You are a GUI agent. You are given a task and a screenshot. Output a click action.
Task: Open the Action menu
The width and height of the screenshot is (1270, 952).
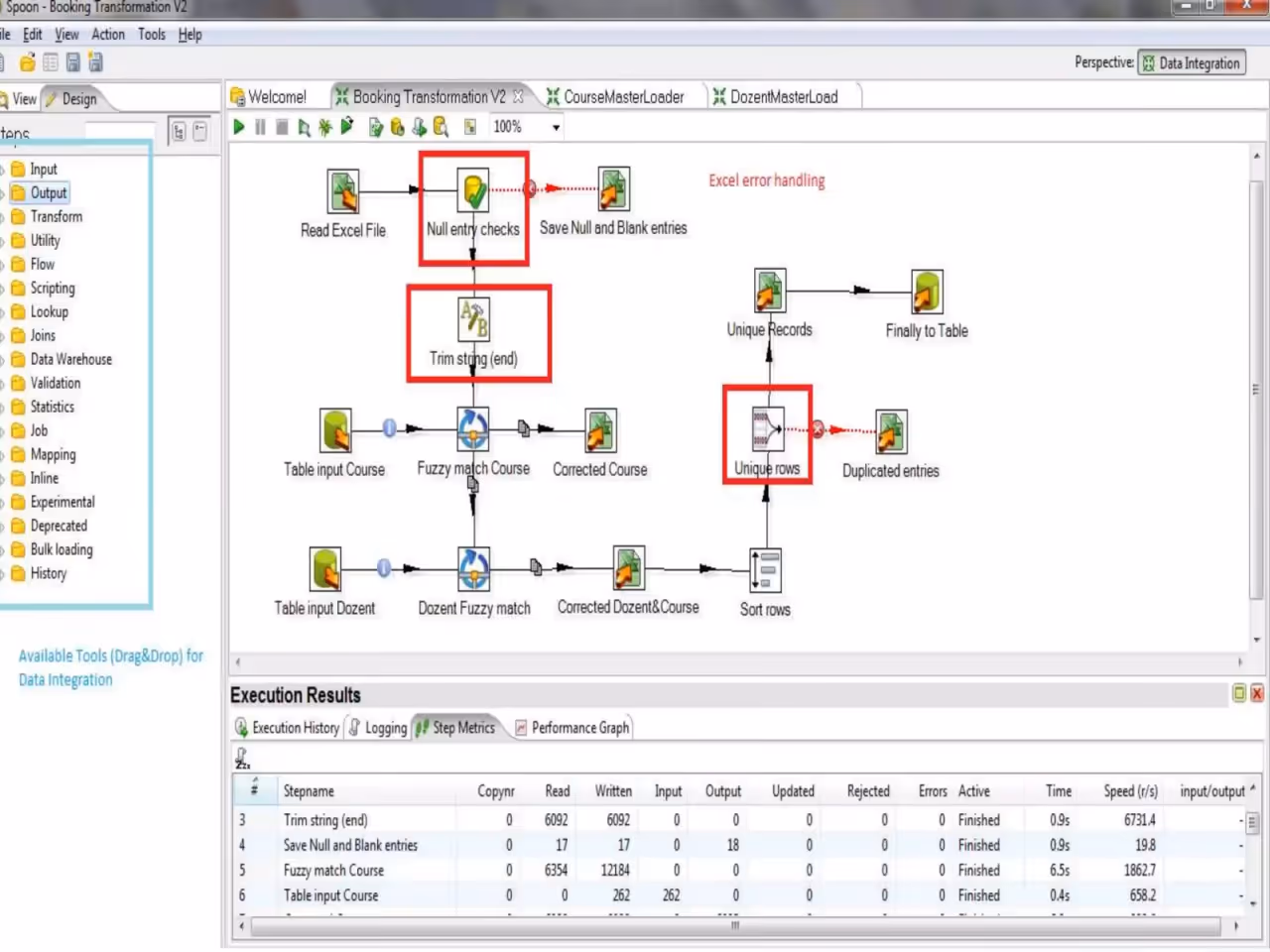[108, 35]
